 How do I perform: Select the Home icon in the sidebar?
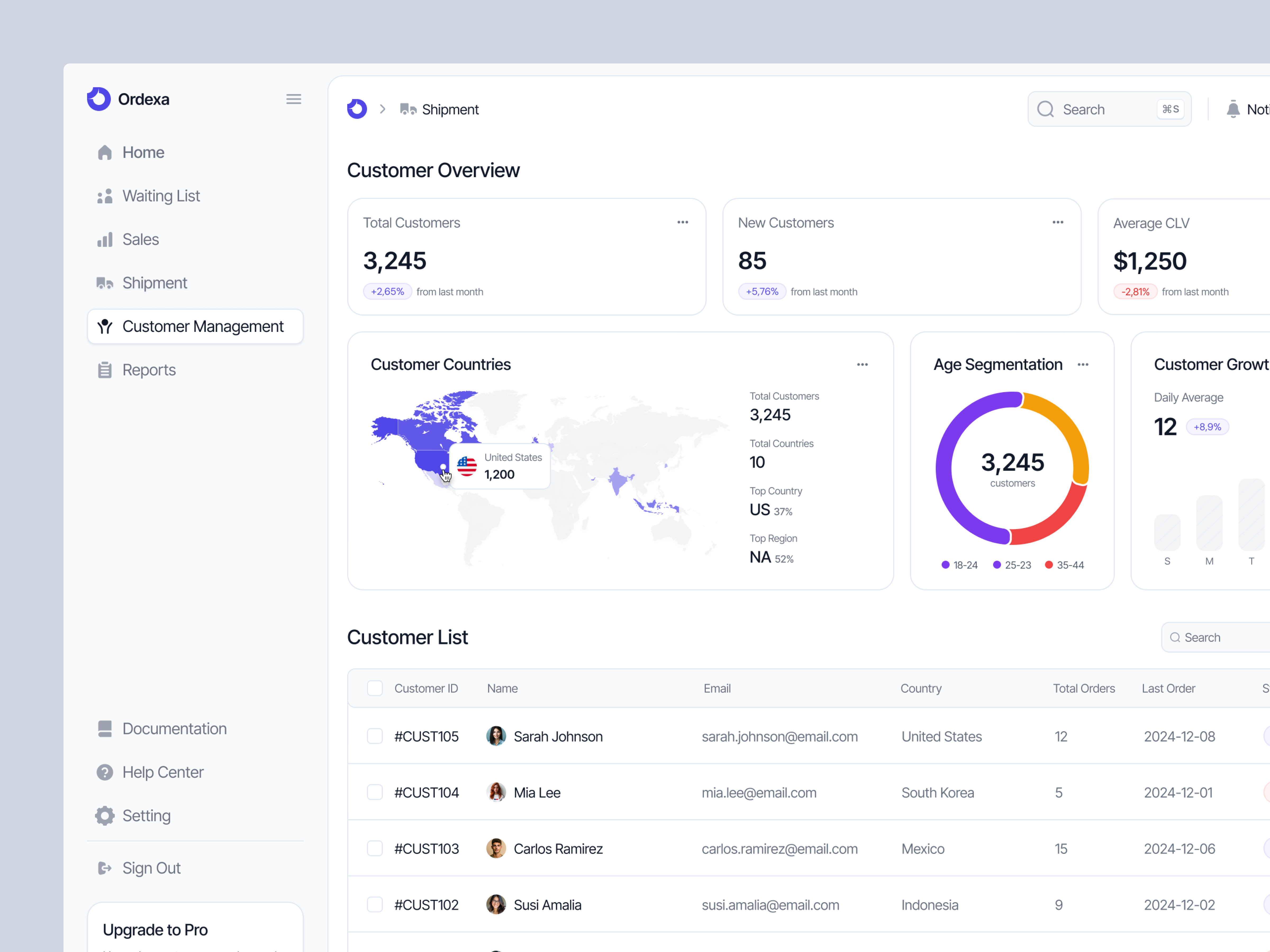pyautogui.click(x=105, y=152)
